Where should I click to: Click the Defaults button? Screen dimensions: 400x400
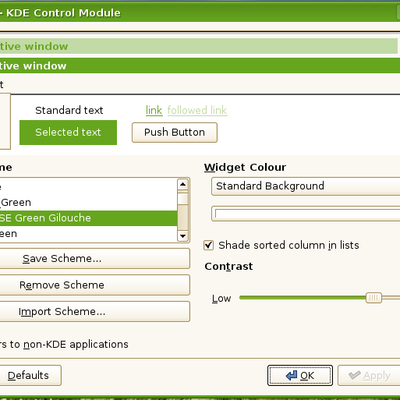pyautogui.click(x=30, y=375)
